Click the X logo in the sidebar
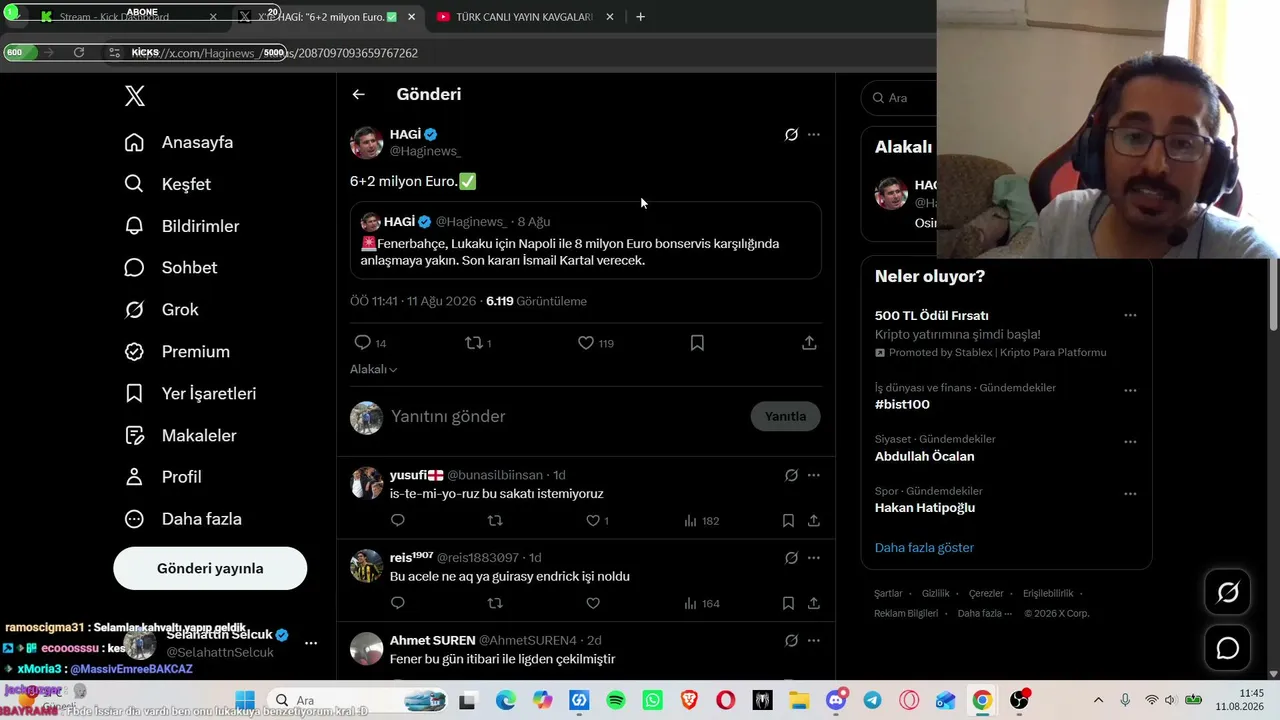 click(135, 96)
